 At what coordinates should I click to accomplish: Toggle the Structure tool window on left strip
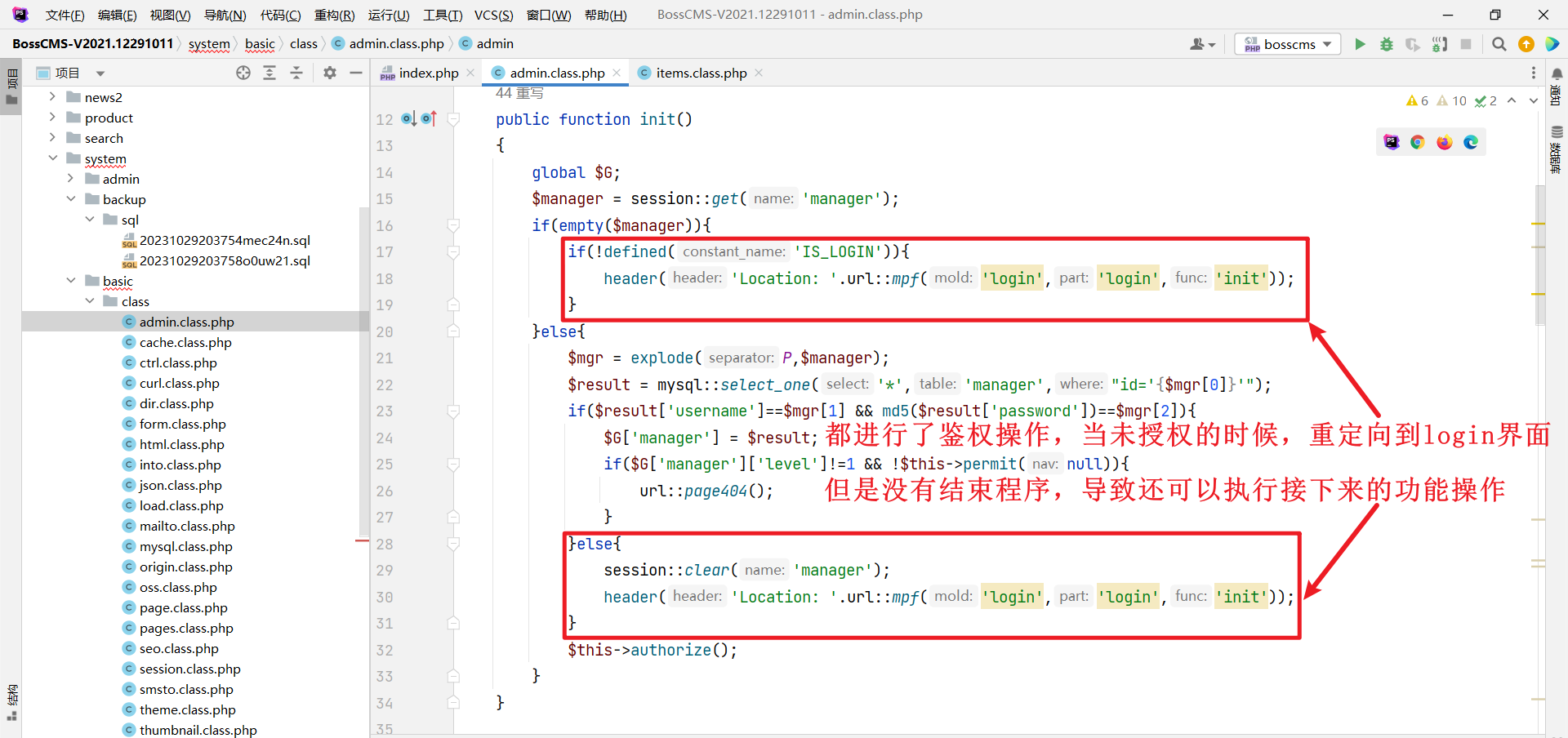11,702
